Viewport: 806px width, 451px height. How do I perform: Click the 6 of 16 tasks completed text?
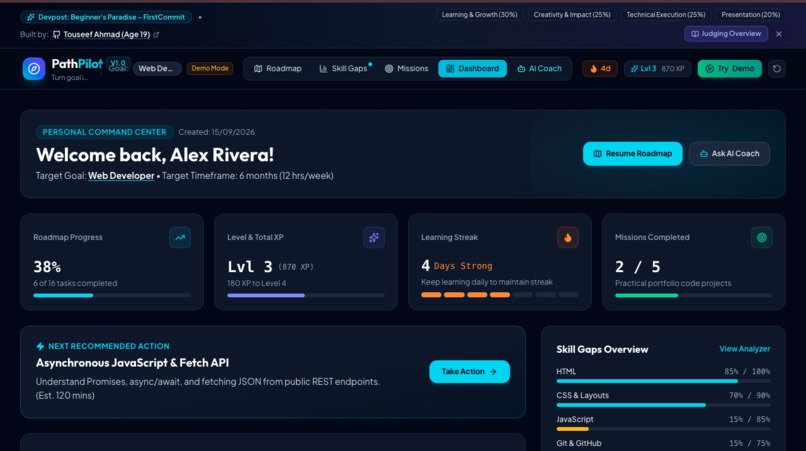tap(75, 283)
